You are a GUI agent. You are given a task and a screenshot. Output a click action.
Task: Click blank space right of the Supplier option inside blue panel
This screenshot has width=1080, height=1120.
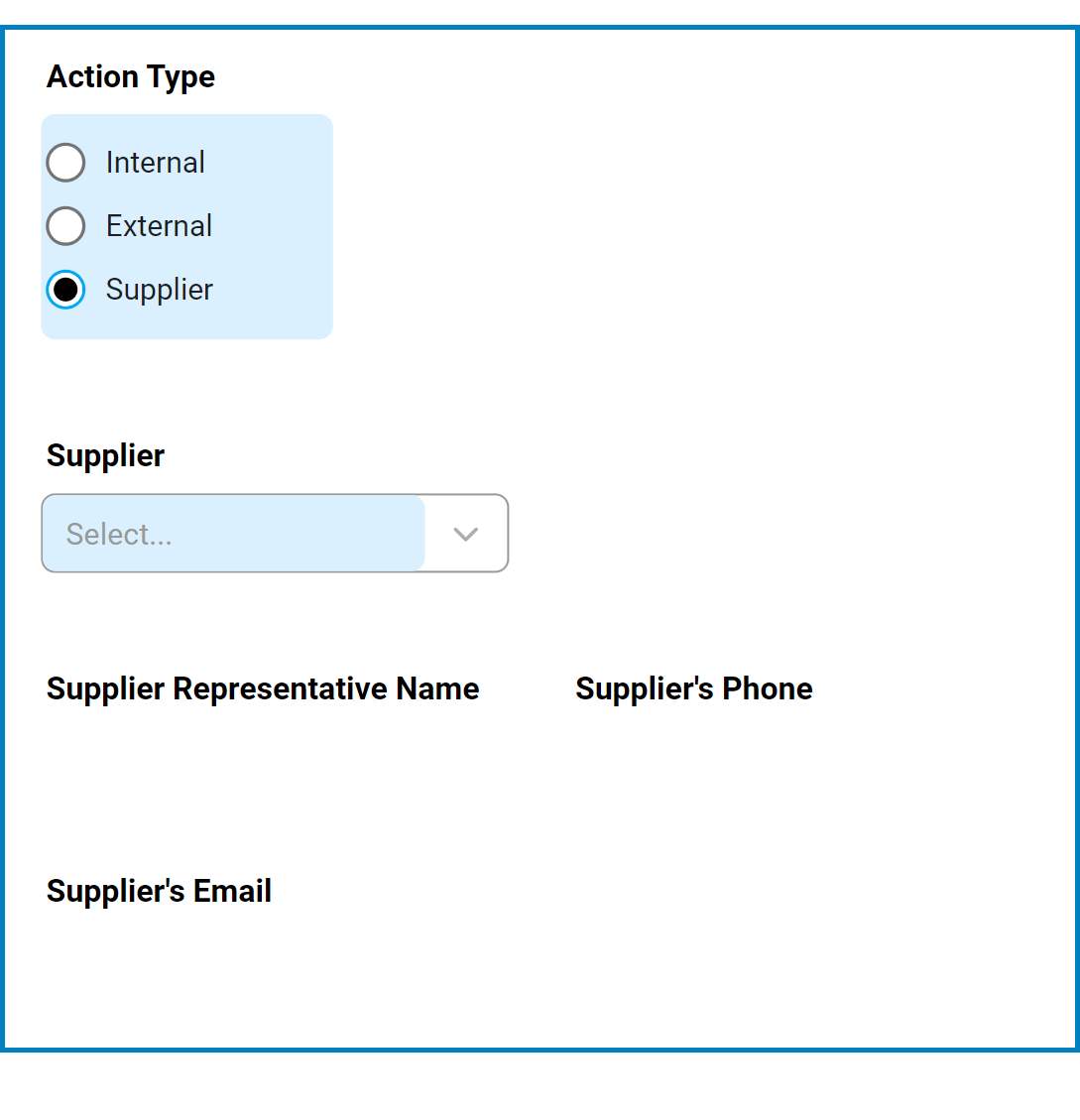point(278,290)
